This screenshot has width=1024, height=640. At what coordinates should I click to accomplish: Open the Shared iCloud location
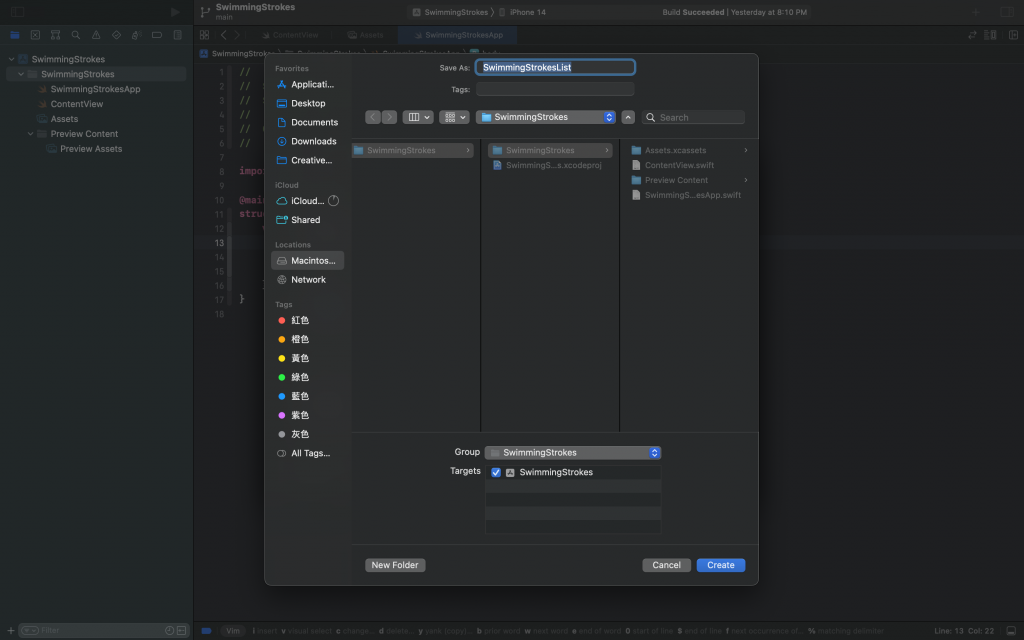point(307,219)
